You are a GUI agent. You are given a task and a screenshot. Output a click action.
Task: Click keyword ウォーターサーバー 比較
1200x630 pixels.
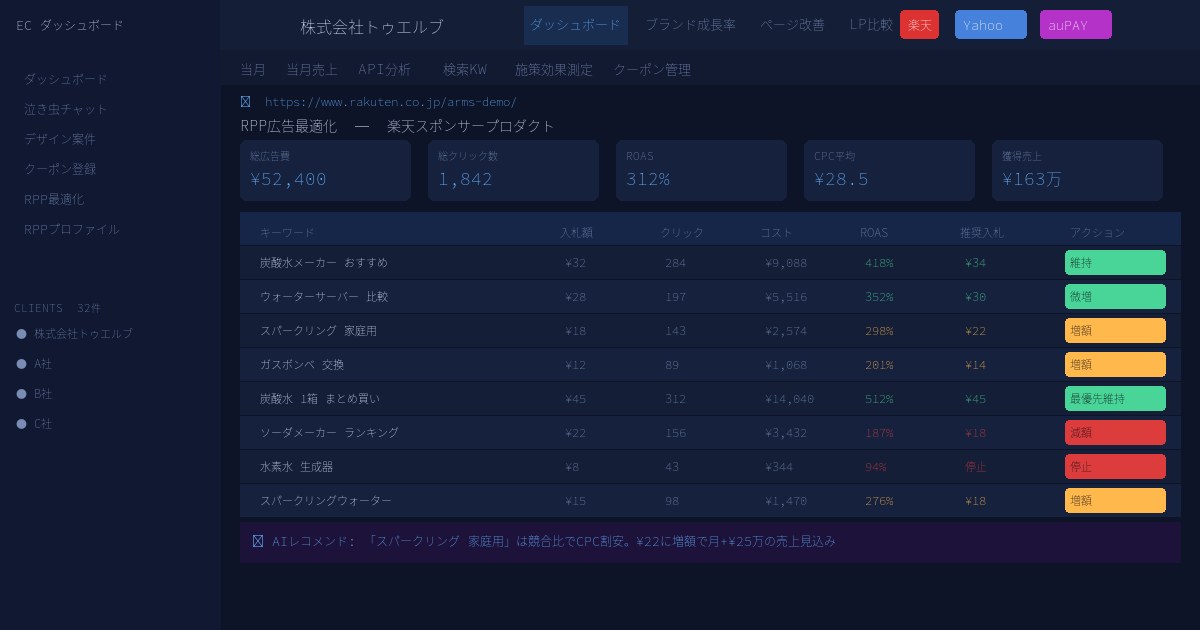pos(324,297)
